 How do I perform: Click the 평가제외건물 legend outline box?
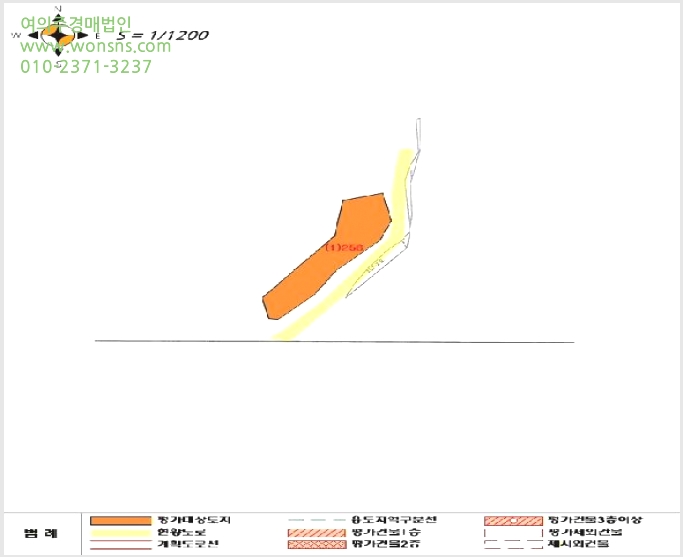(513, 533)
